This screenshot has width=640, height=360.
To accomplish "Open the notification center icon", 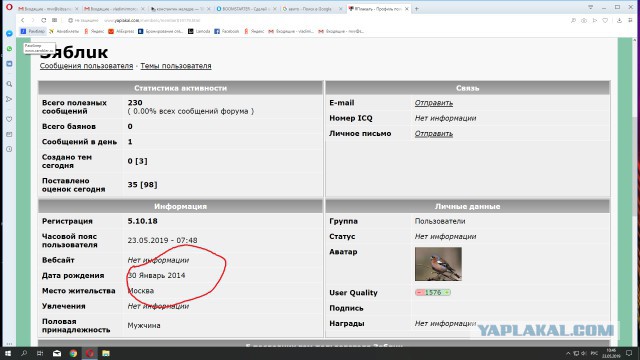I will click(629, 353).
